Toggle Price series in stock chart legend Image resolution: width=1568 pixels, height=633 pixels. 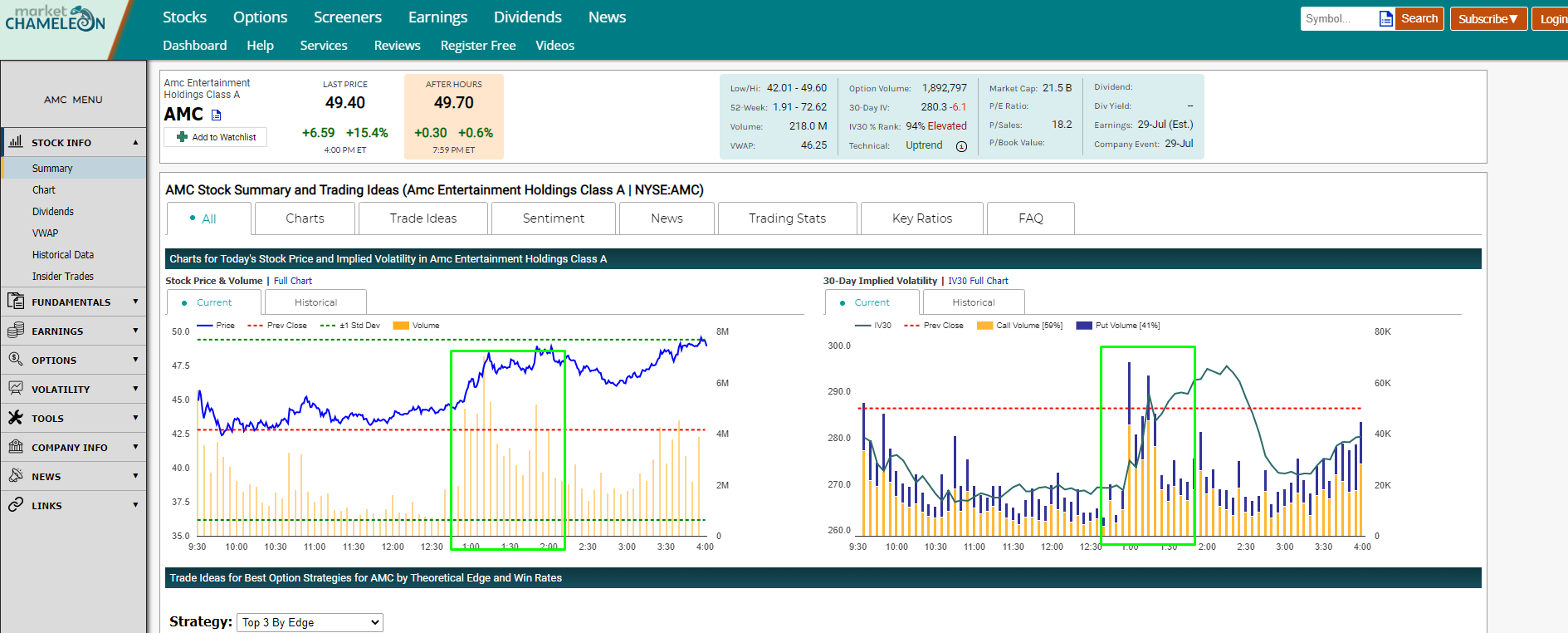(x=216, y=326)
